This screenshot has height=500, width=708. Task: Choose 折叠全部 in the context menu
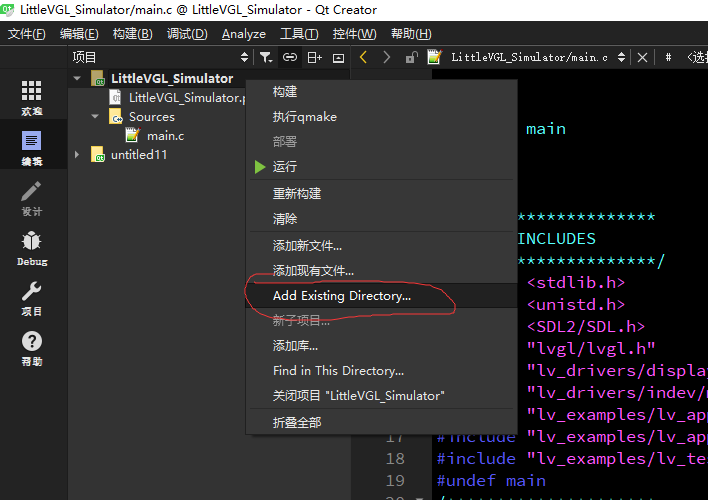coord(382,423)
